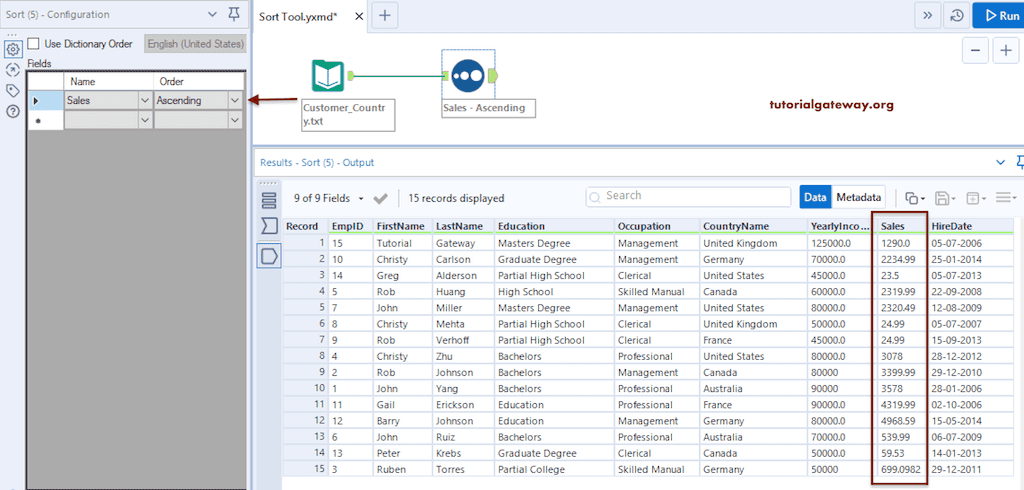Viewport: 1024px width, 490px height.
Task: Click the Sort tool node on canvas
Action: coord(467,76)
